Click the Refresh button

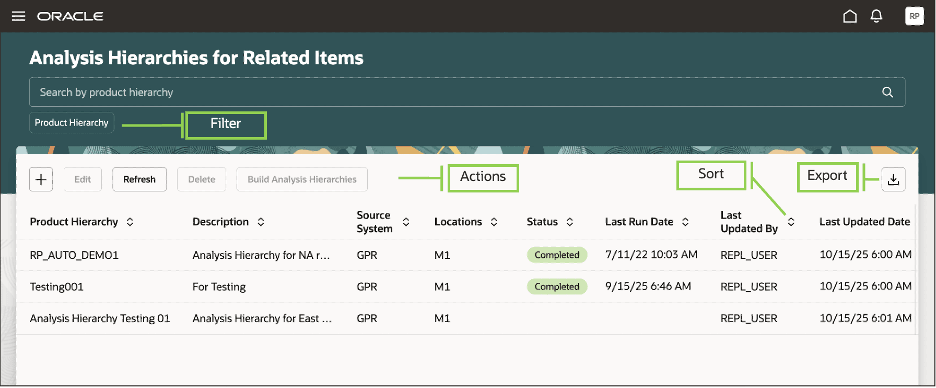click(x=139, y=179)
